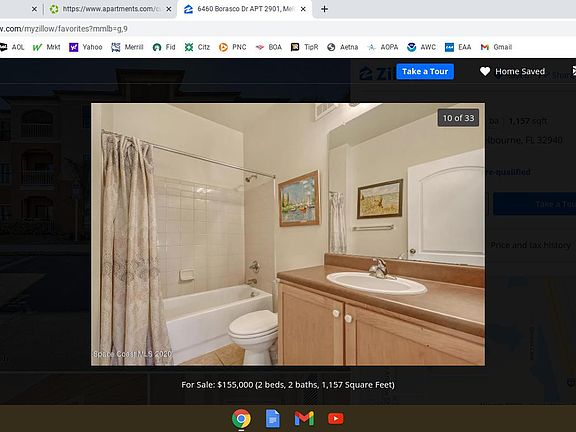Open the Mrkt bookmark
The image size is (576, 432).
(47, 47)
